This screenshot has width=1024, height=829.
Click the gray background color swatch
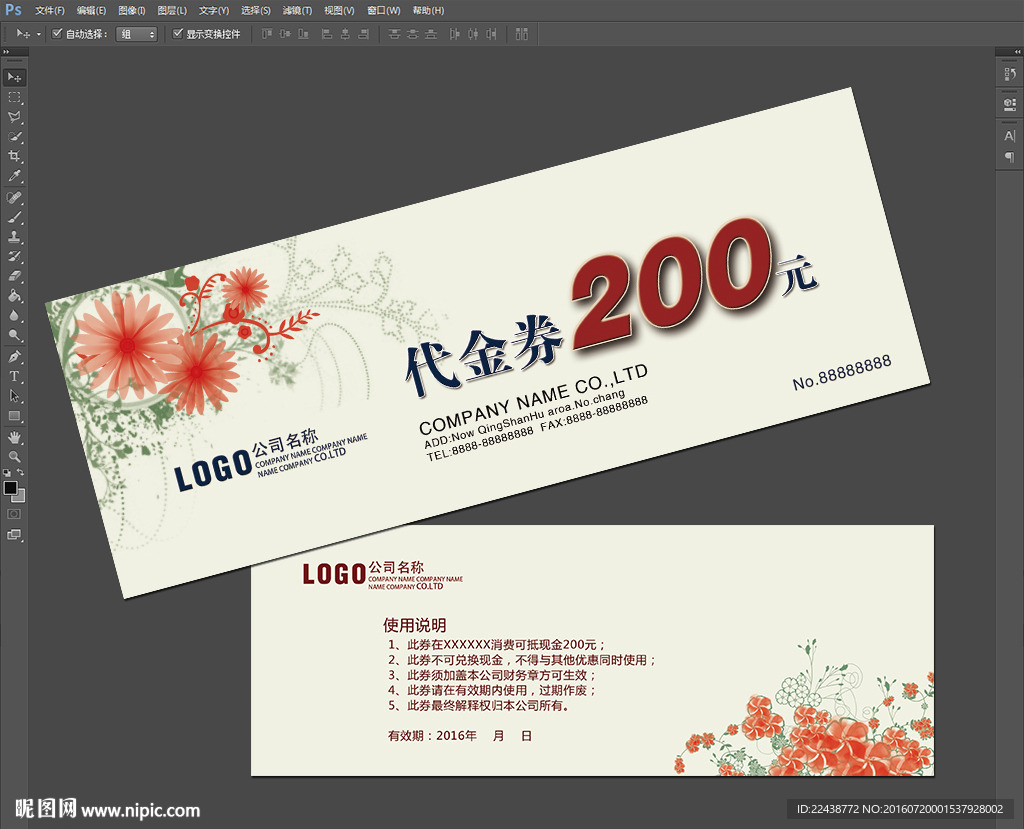(x=20, y=497)
